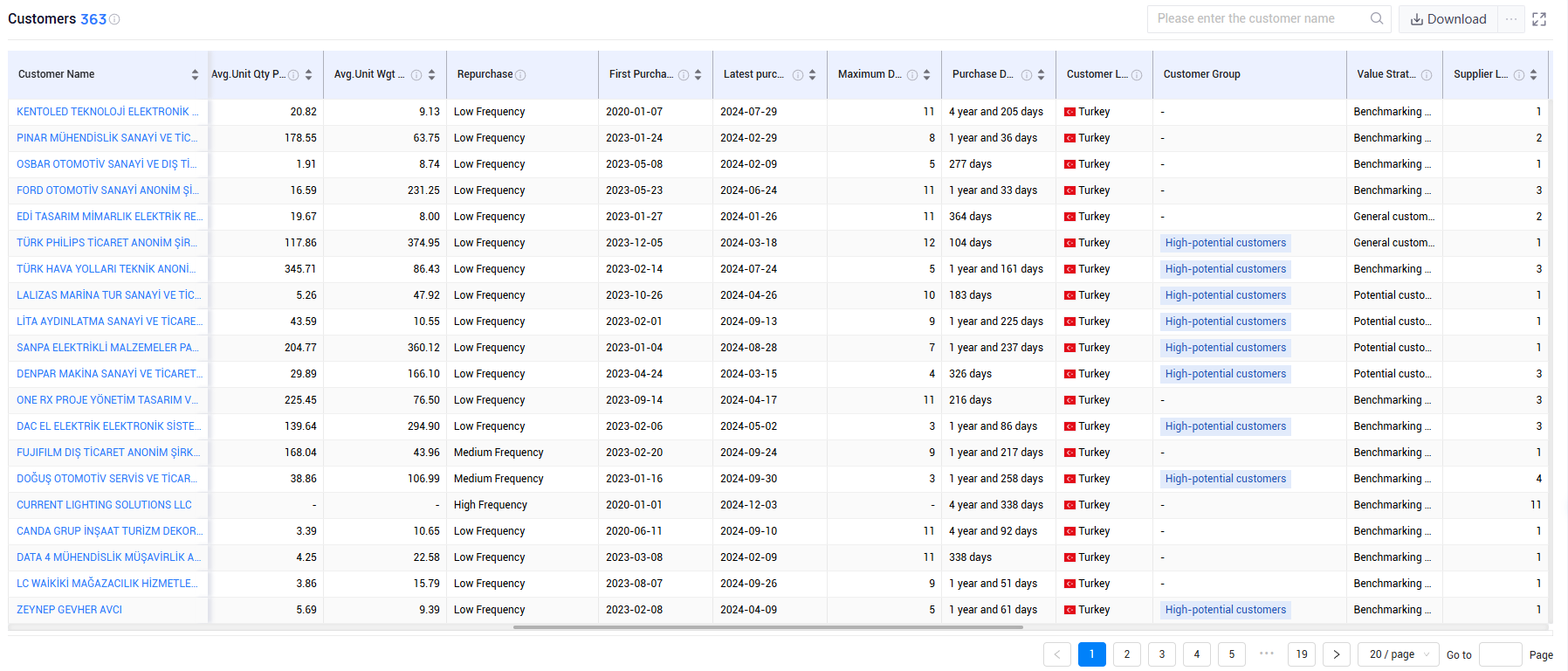The image size is (1568, 671).
Task: Sort the Avg.Unit Qty column
Action: [308, 75]
